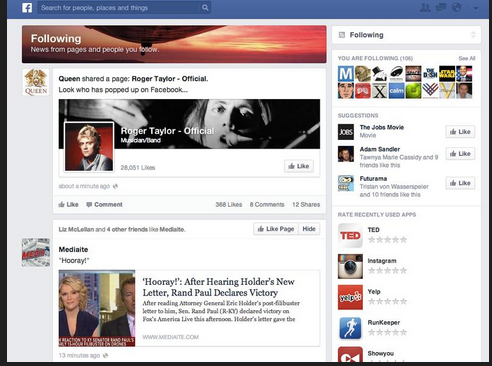
Task: Open the Roger Taylor - Official page title
Action: click(x=167, y=131)
